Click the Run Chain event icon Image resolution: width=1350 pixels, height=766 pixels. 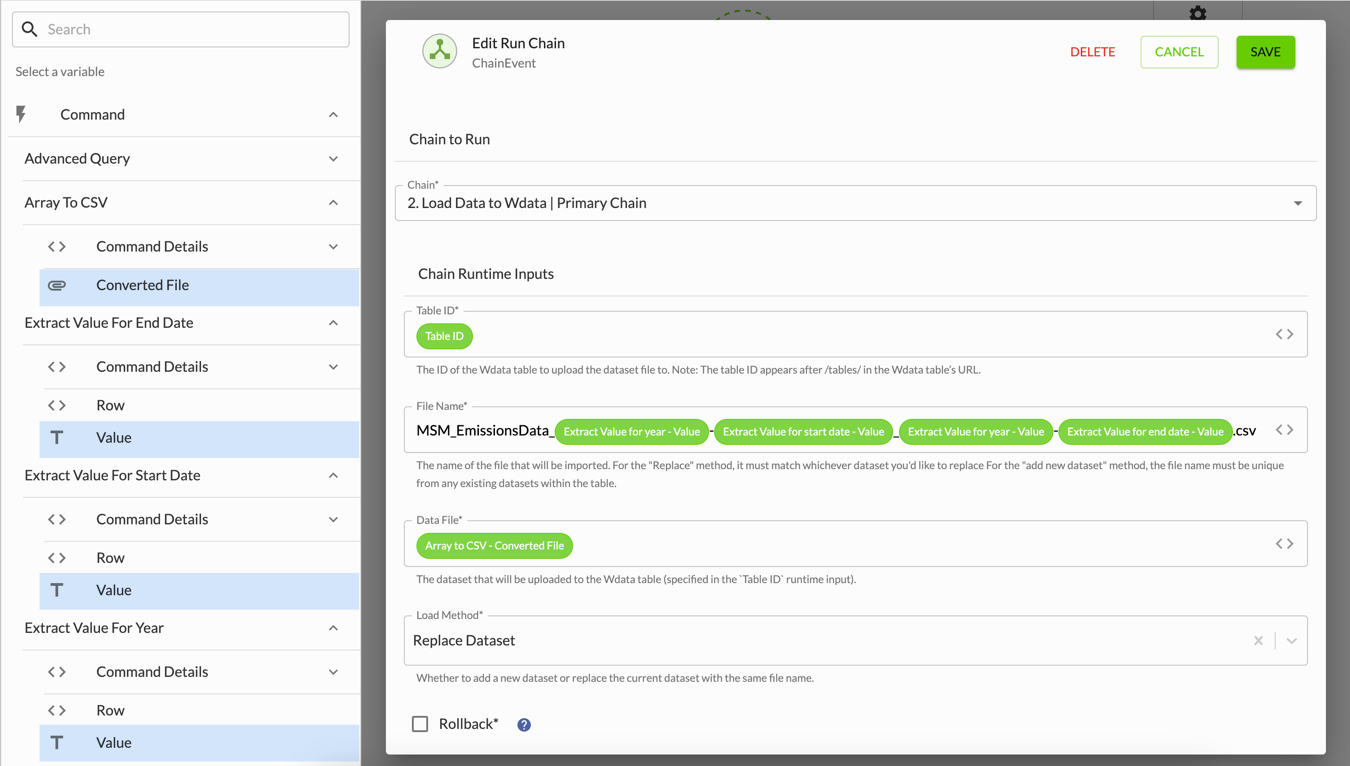coord(439,51)
